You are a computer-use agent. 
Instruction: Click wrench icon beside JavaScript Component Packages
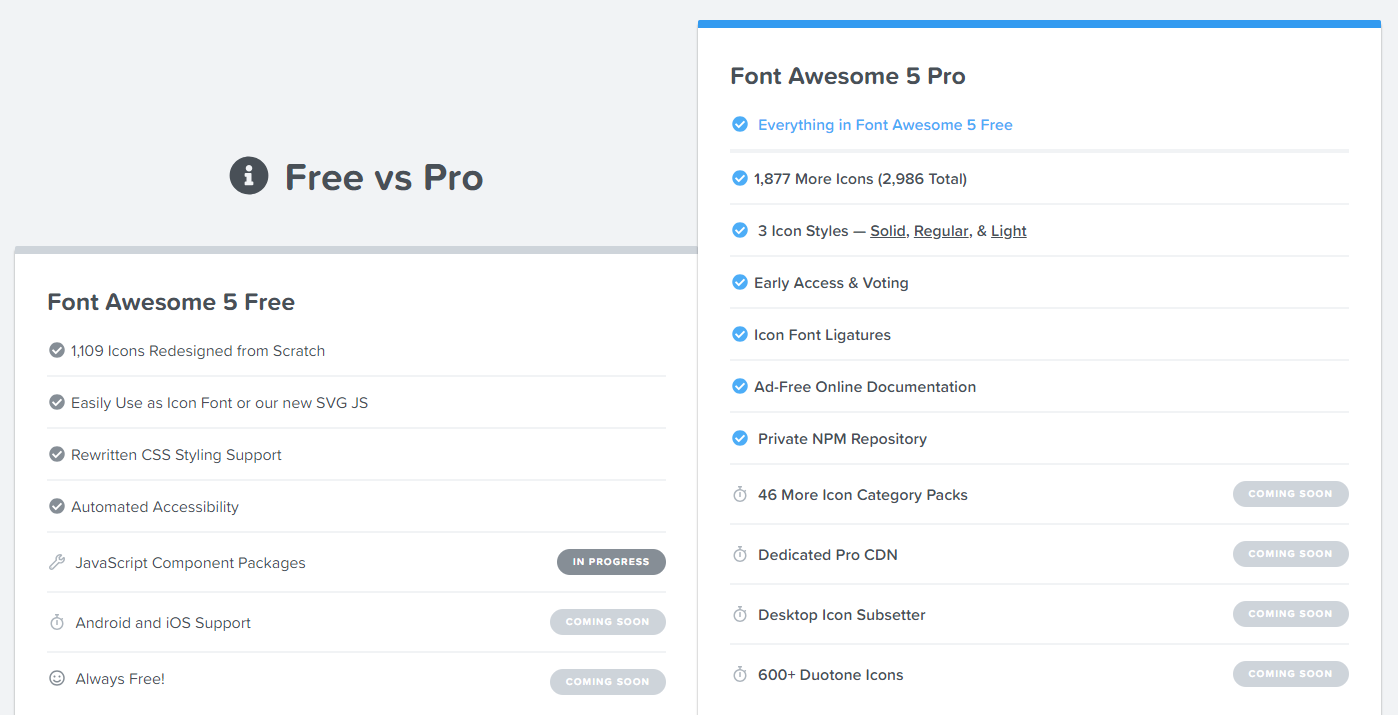(x=57, y=562)
